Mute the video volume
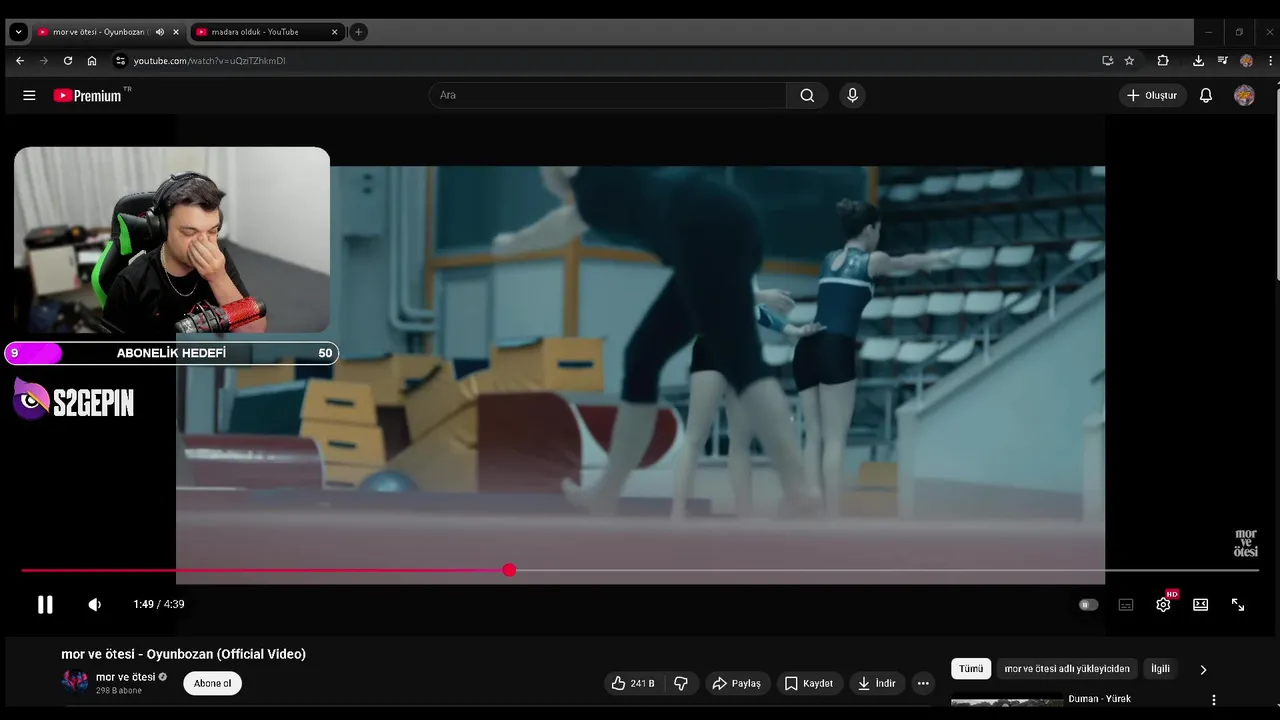The width and height of the screenshot is (1280, 720). 95,604
